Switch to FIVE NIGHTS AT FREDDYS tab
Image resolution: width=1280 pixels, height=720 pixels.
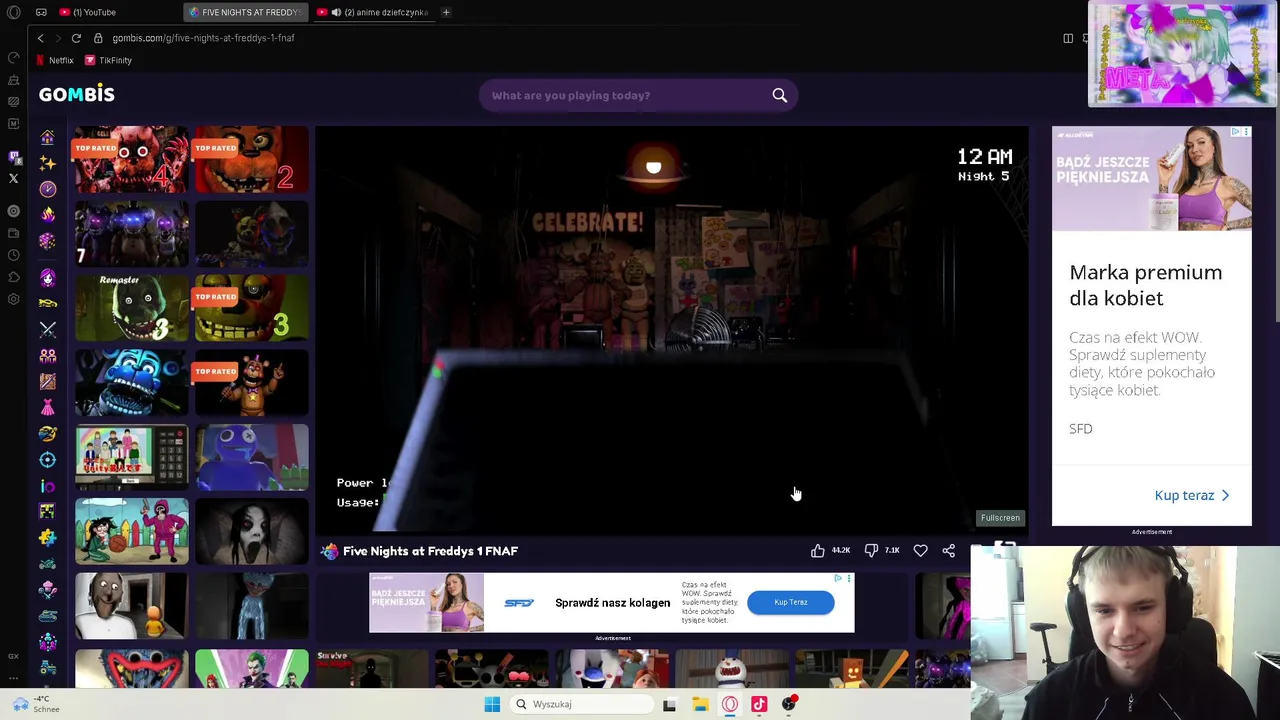tap(245, 12)
